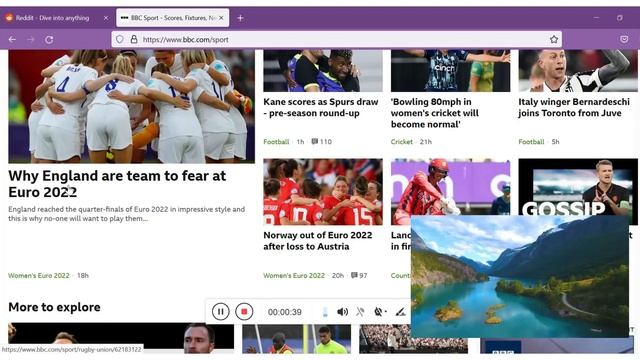Go forward in browser history
640x360 pixels.
pyautogui.click(x=31, y=40)
